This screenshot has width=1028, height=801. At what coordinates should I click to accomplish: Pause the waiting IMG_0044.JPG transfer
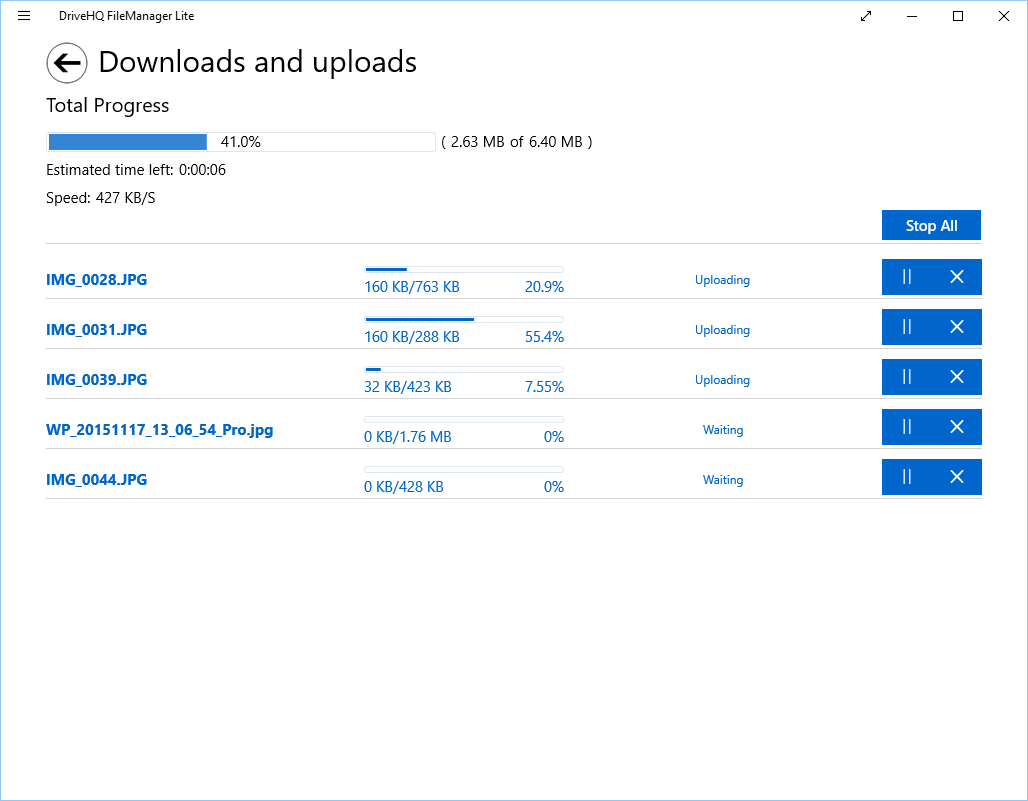point(906,477)
